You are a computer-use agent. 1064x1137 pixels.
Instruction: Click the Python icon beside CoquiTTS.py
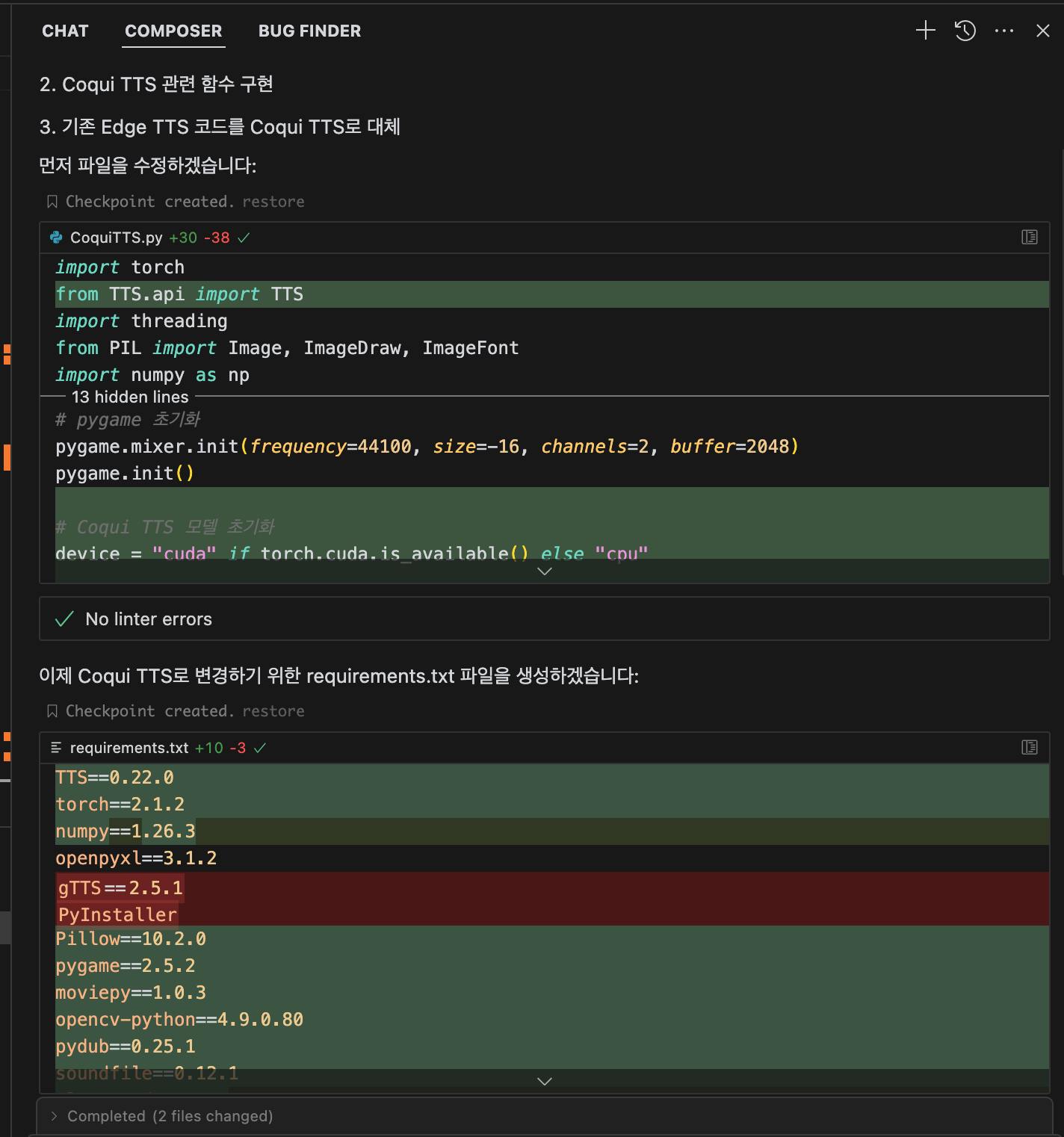click(56, 238)
